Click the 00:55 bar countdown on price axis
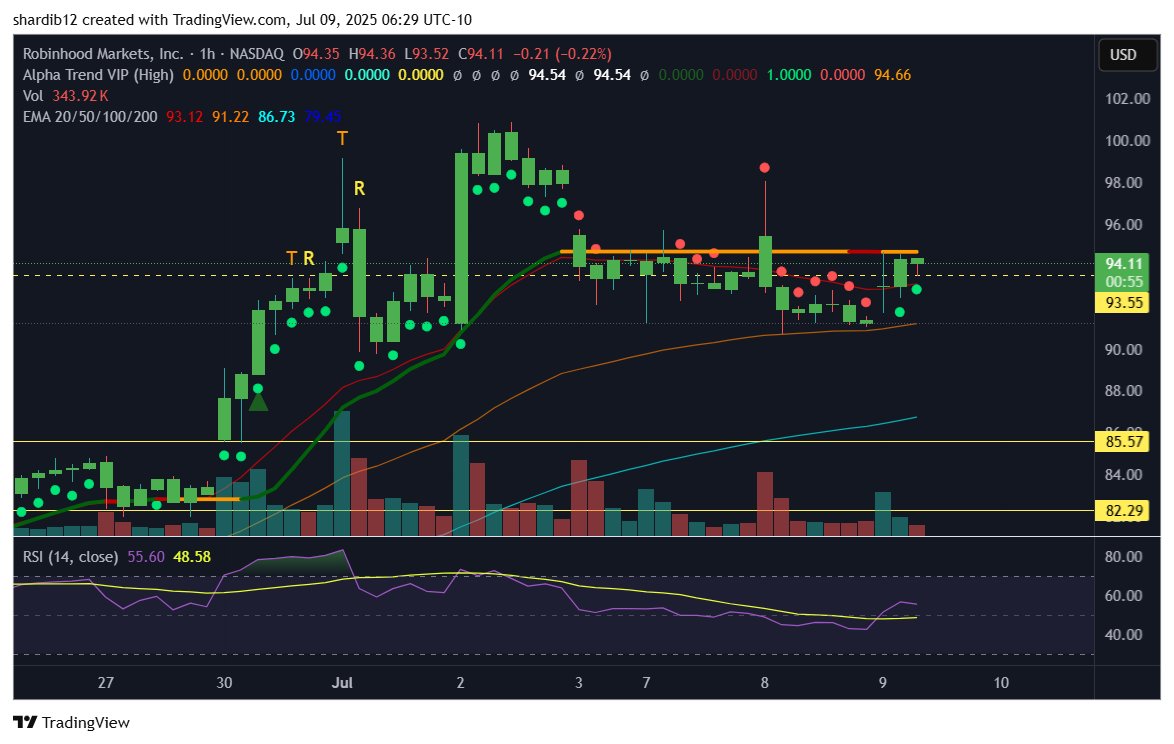 tap(1125, 282)
